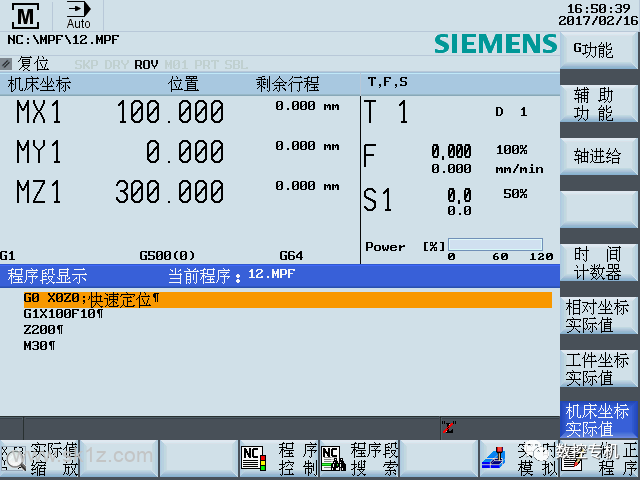This screenshot has width=640, height=480.
Task: Open 实时模拟 simulation softkey
Action: (x=519, y=459)
